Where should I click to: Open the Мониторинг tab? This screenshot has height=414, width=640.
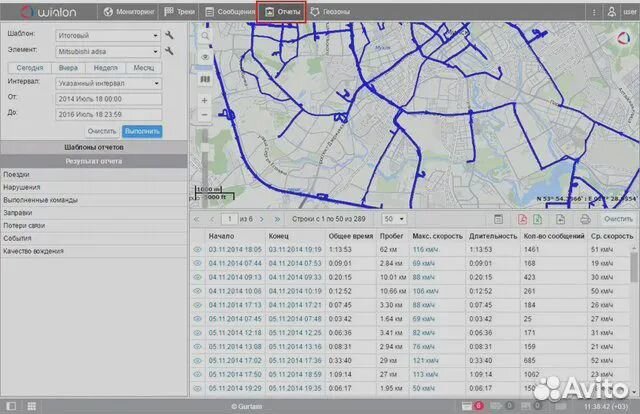(x=129, y=12)
